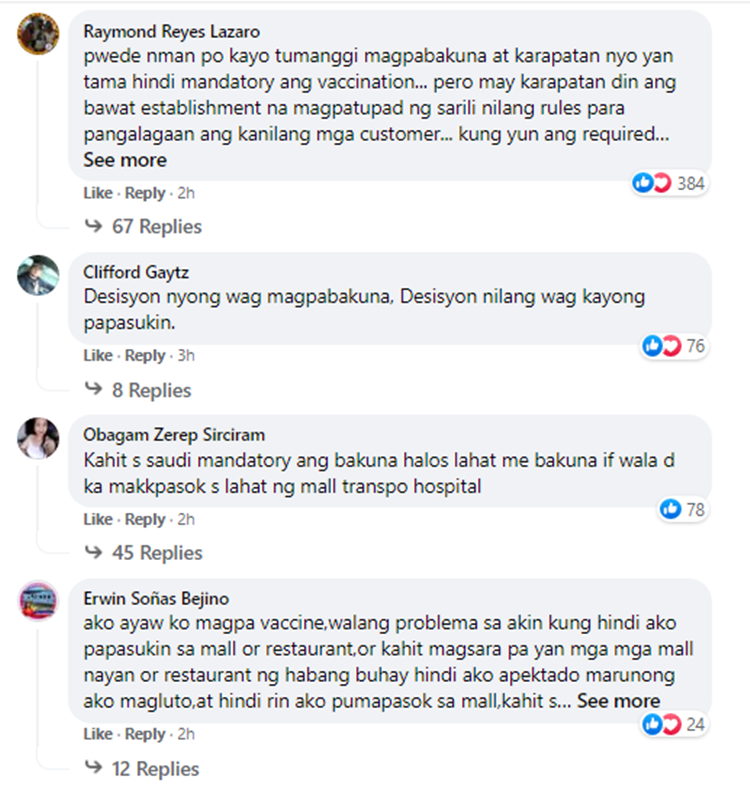750x789 pixels.
Task: Like Raymond Reyes Lazaro's comment
Action: [98, 193]
